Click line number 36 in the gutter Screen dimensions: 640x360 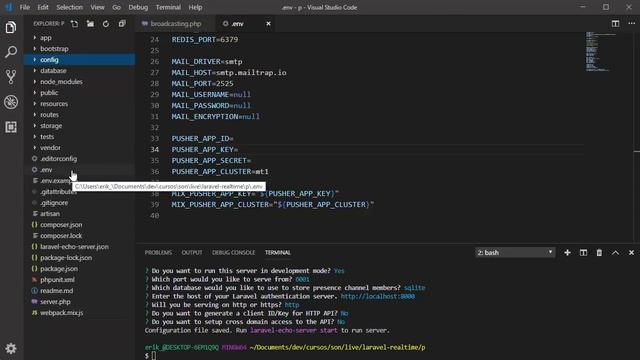point(155,172)
